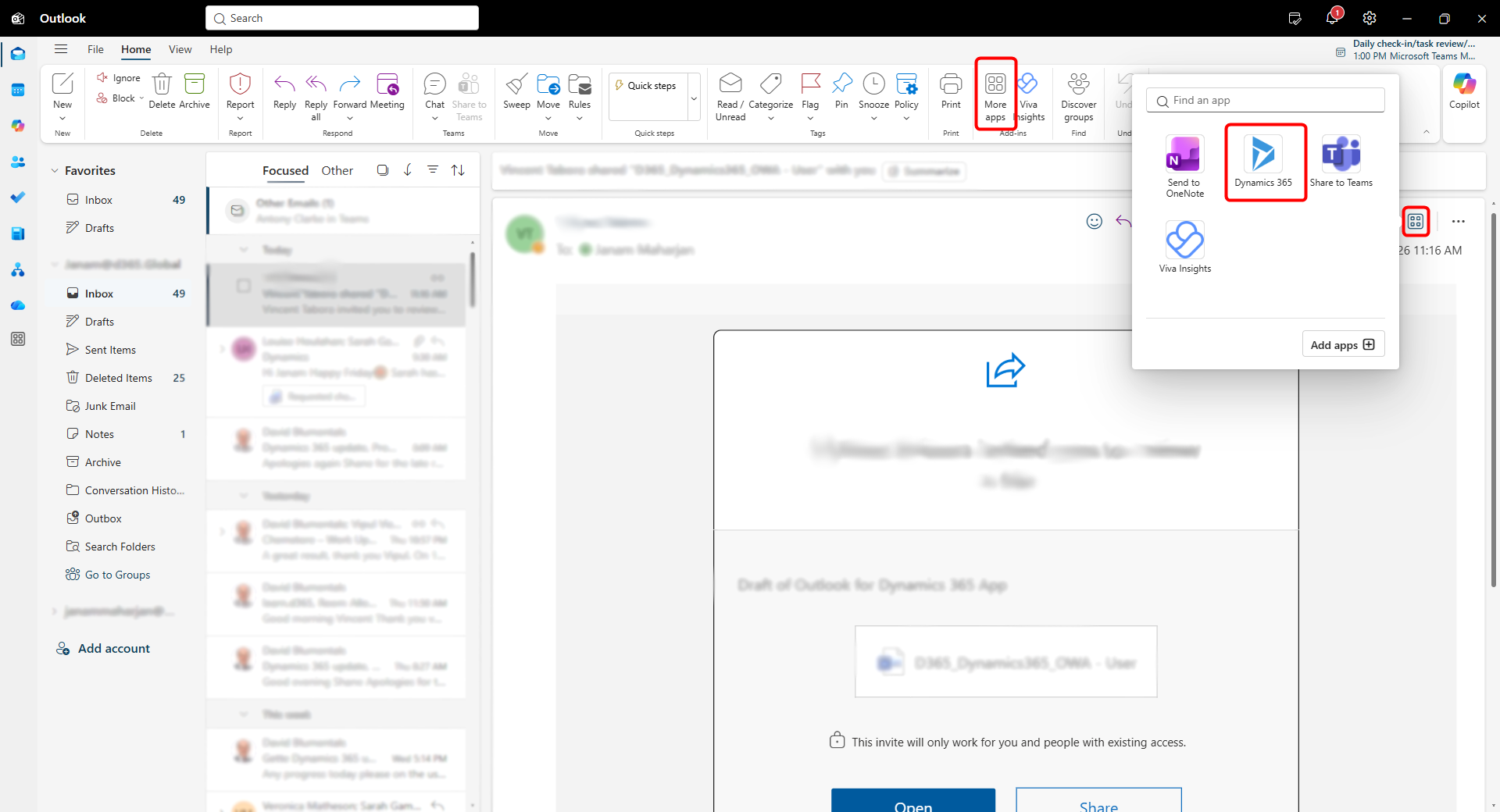Open Dynamics 365 app in flyout
The image size is (1500, 812).
(1262, 162)
